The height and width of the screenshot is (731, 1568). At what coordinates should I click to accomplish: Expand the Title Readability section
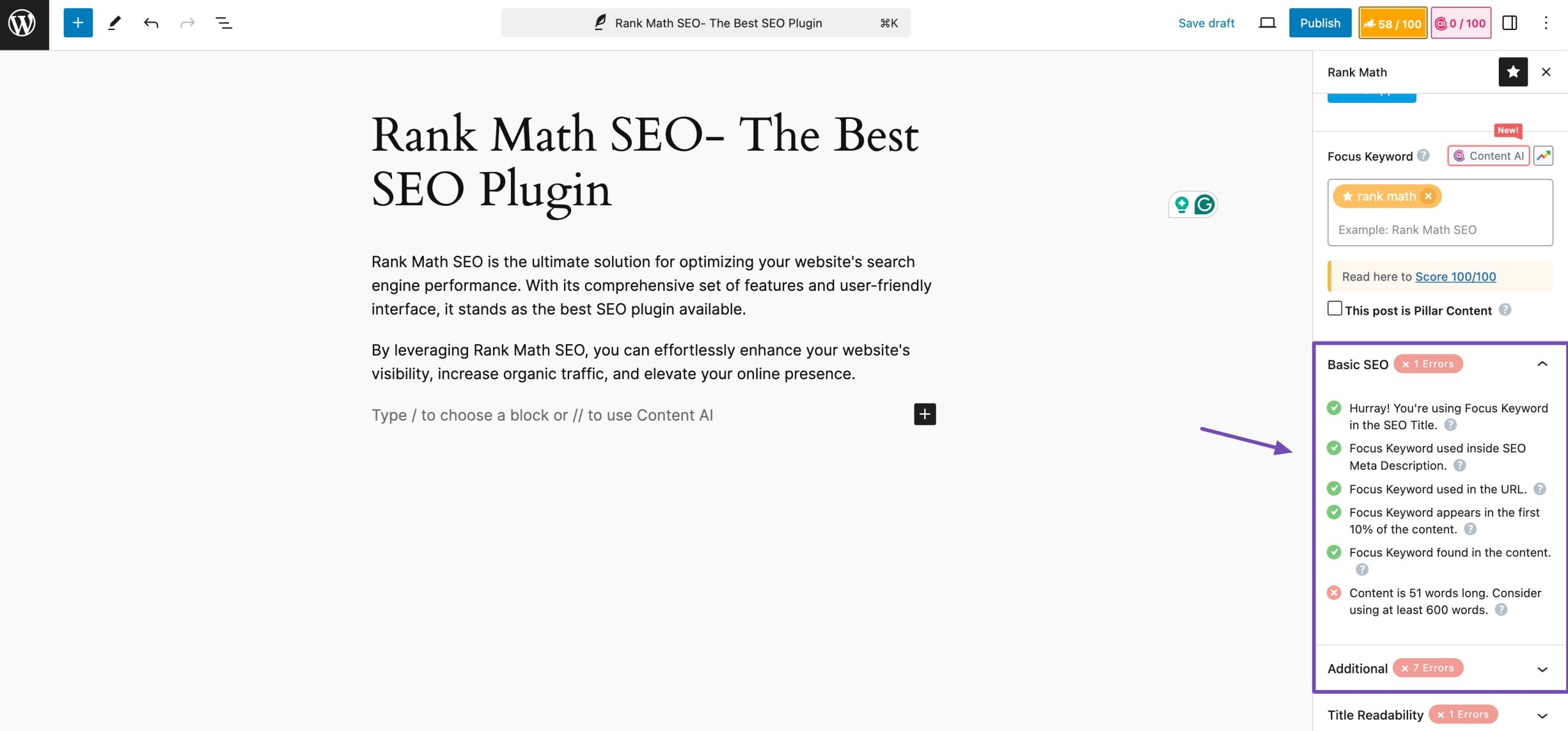[1543, 714]
